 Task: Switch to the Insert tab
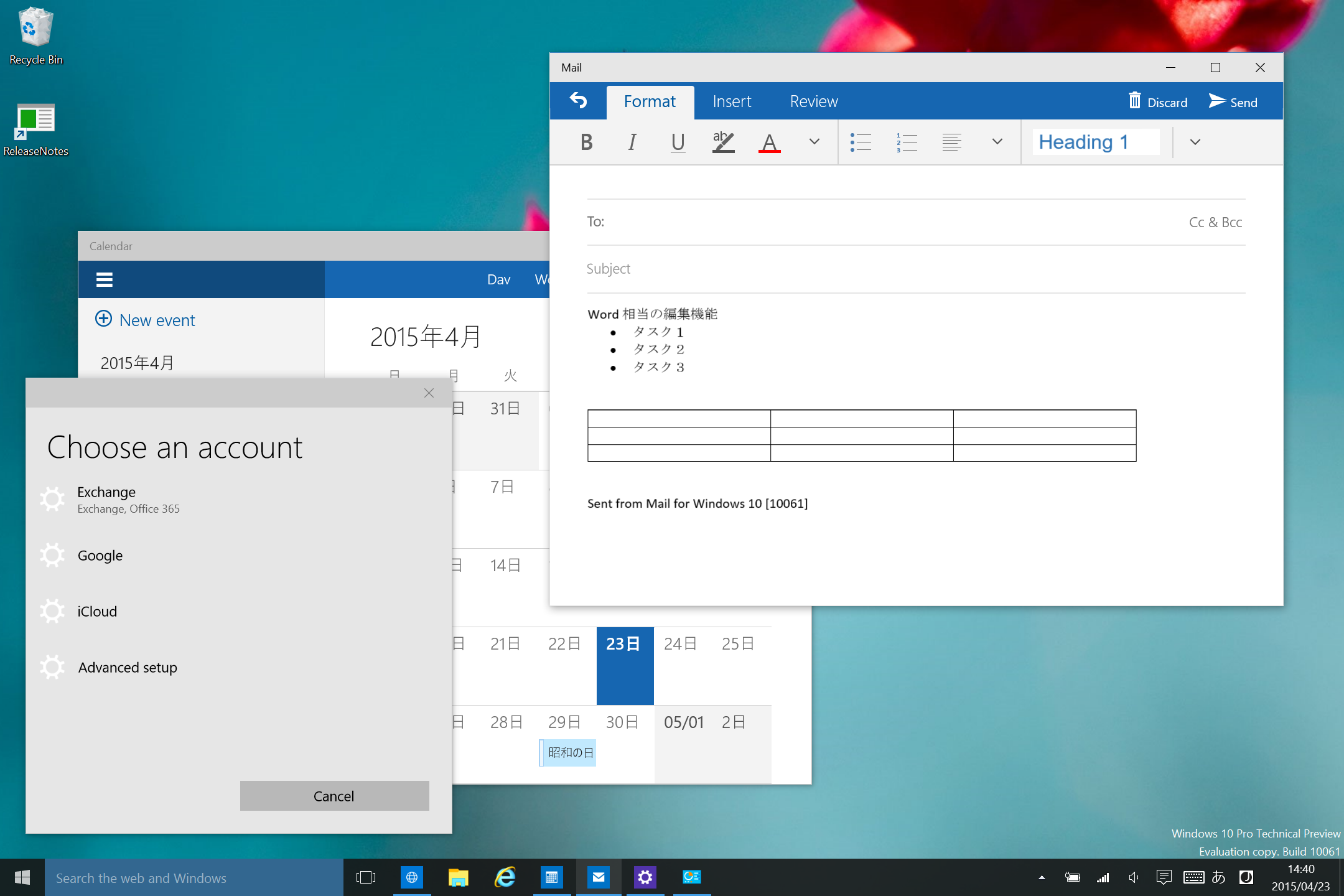732,101
